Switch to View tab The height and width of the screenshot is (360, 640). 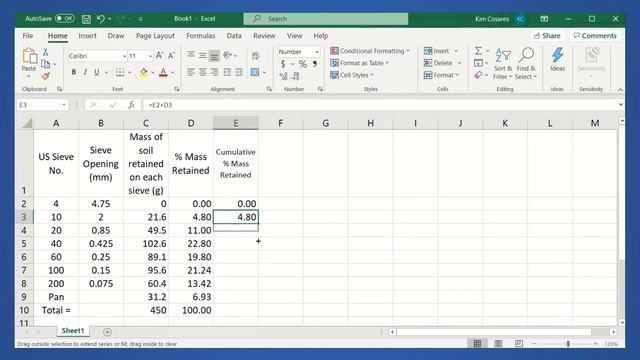[x=294, y=36]
